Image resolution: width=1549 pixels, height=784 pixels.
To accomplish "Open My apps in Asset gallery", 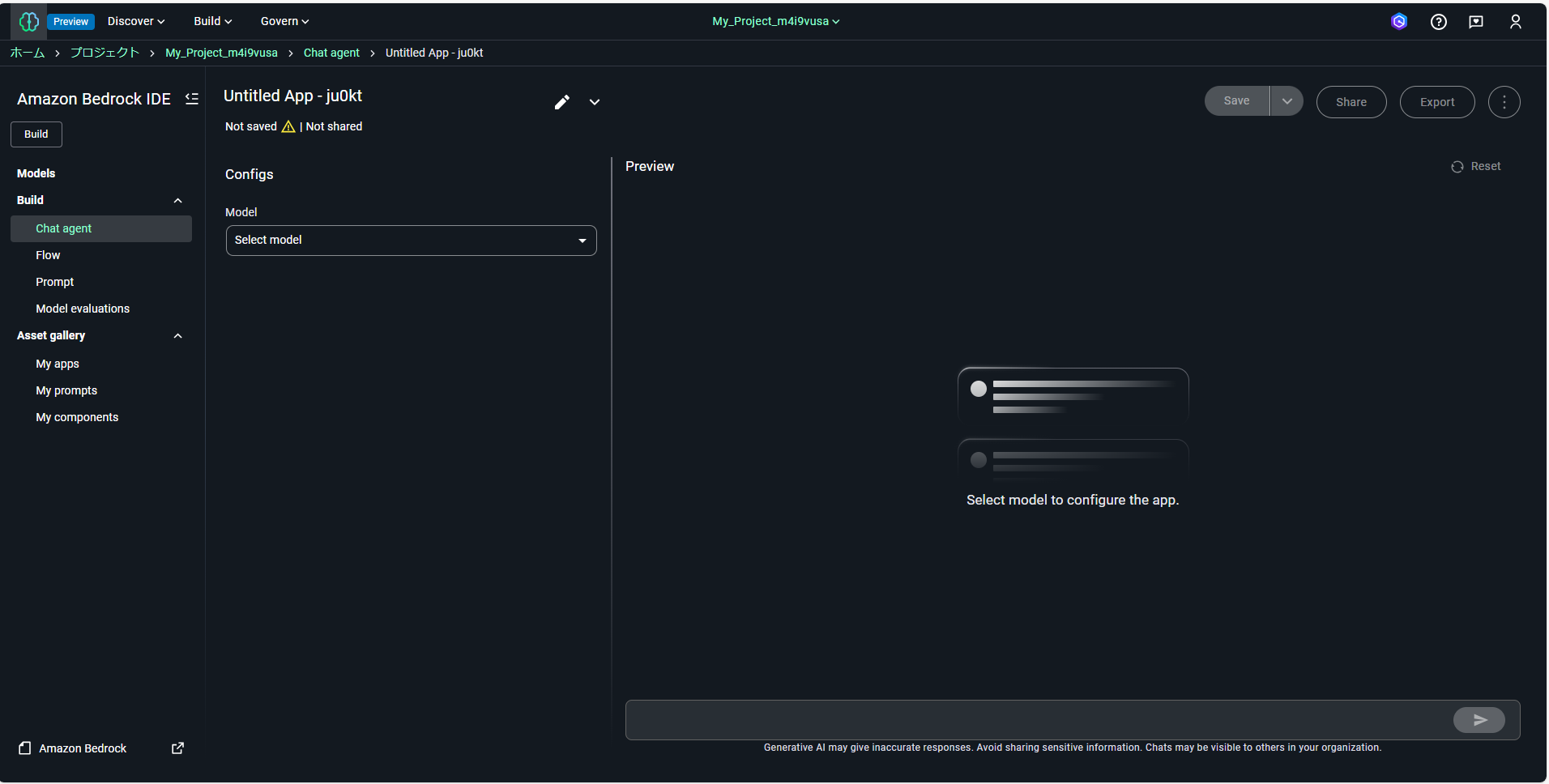I will [x=58, y=364].
